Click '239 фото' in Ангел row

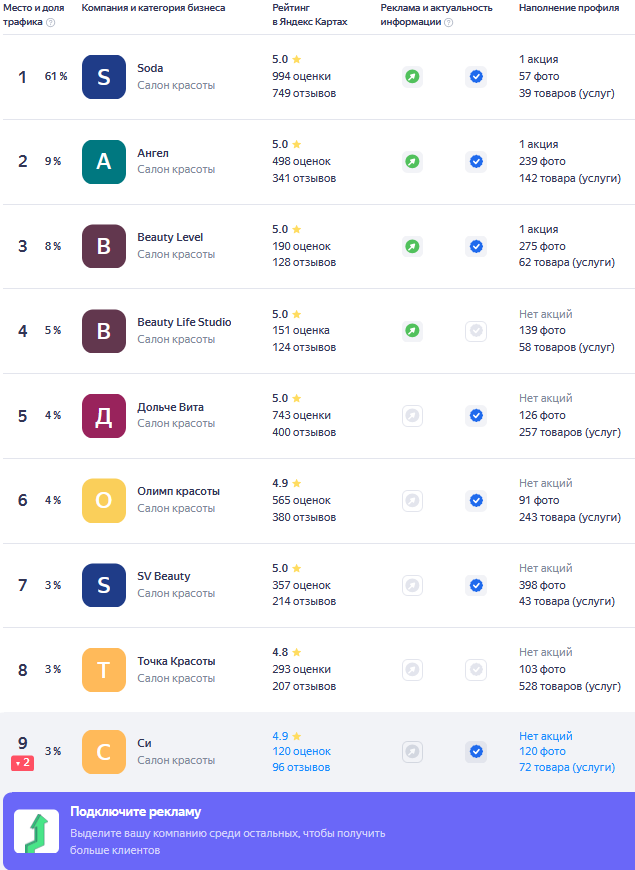542,161
